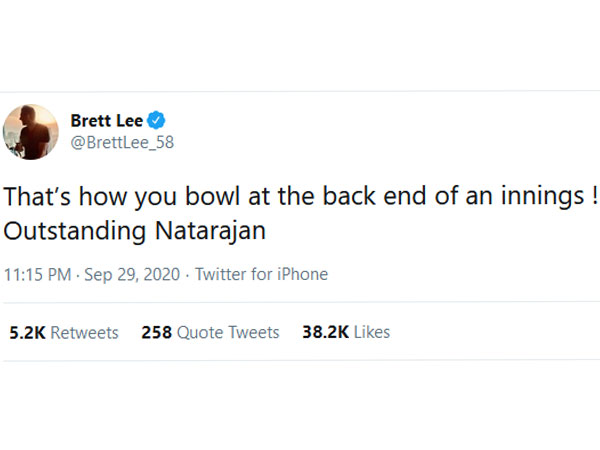Click the 38.2K like count number
Screen dimensions: 600x450
[x=324, y=332]
